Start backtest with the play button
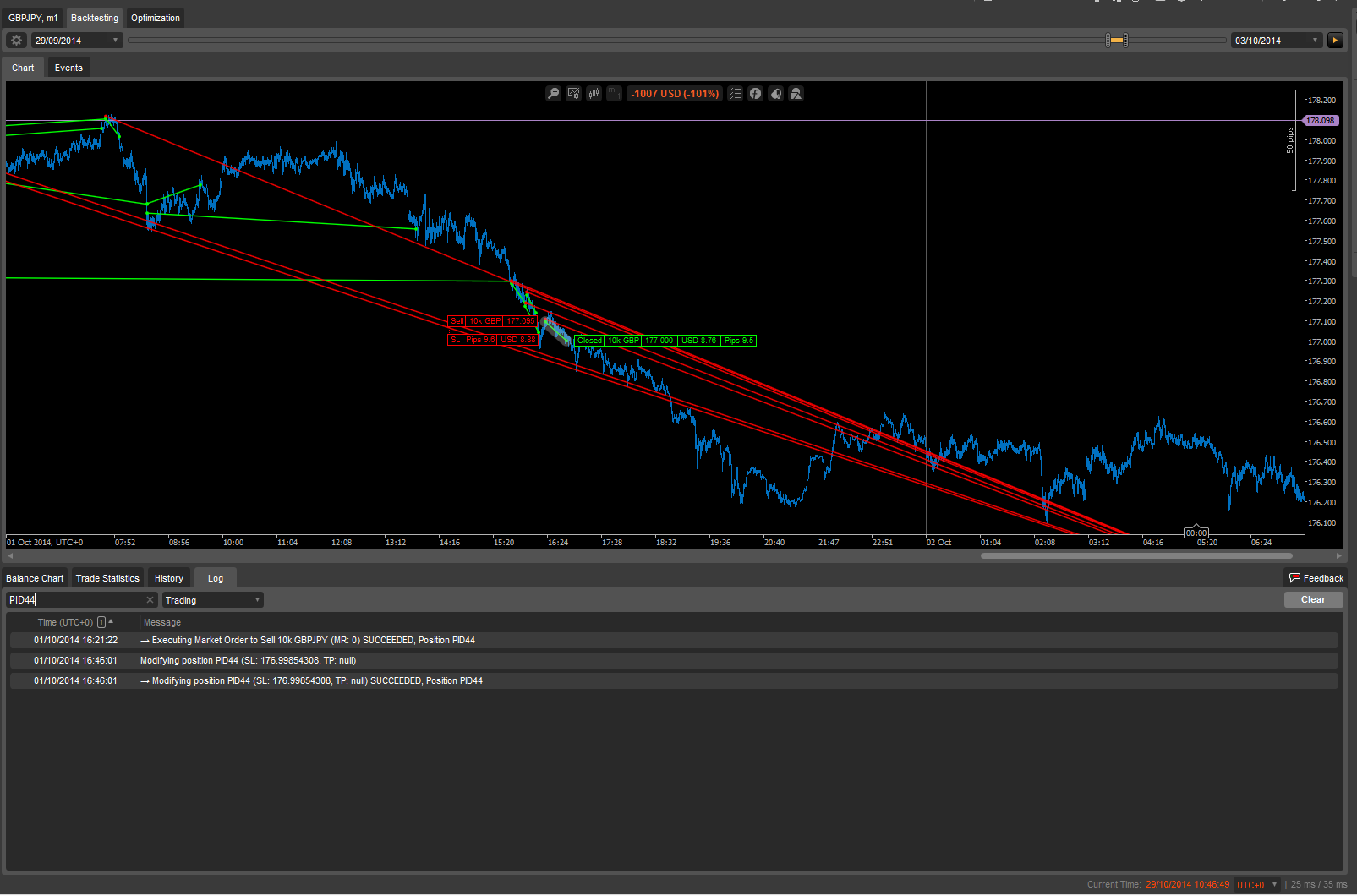Screen dimensions: 1357x896 pyautogui.click(x=1335, y=41)
